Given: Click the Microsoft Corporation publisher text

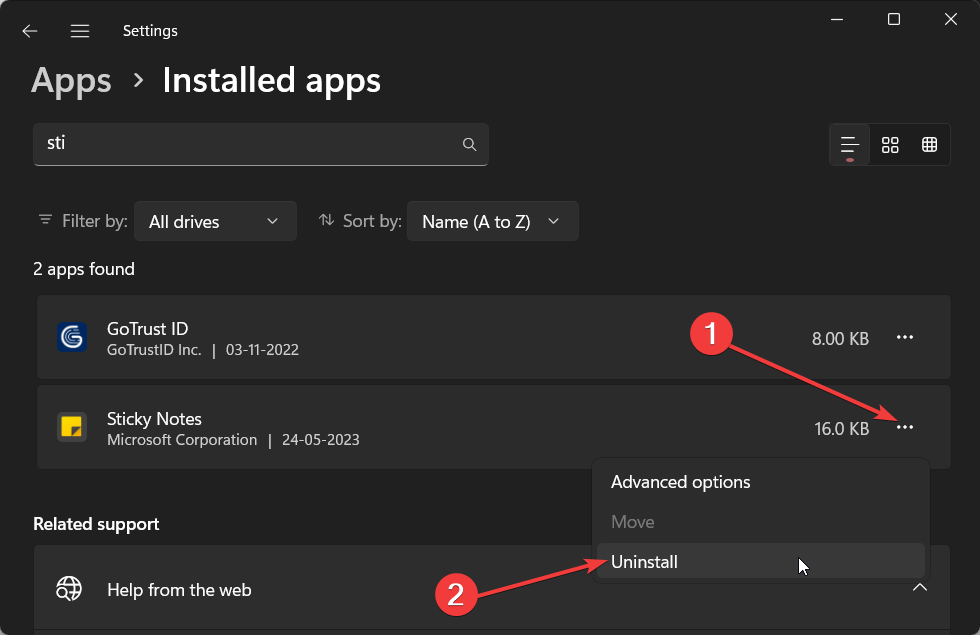Looking at the screenshot, I should [x=182, y=440].
